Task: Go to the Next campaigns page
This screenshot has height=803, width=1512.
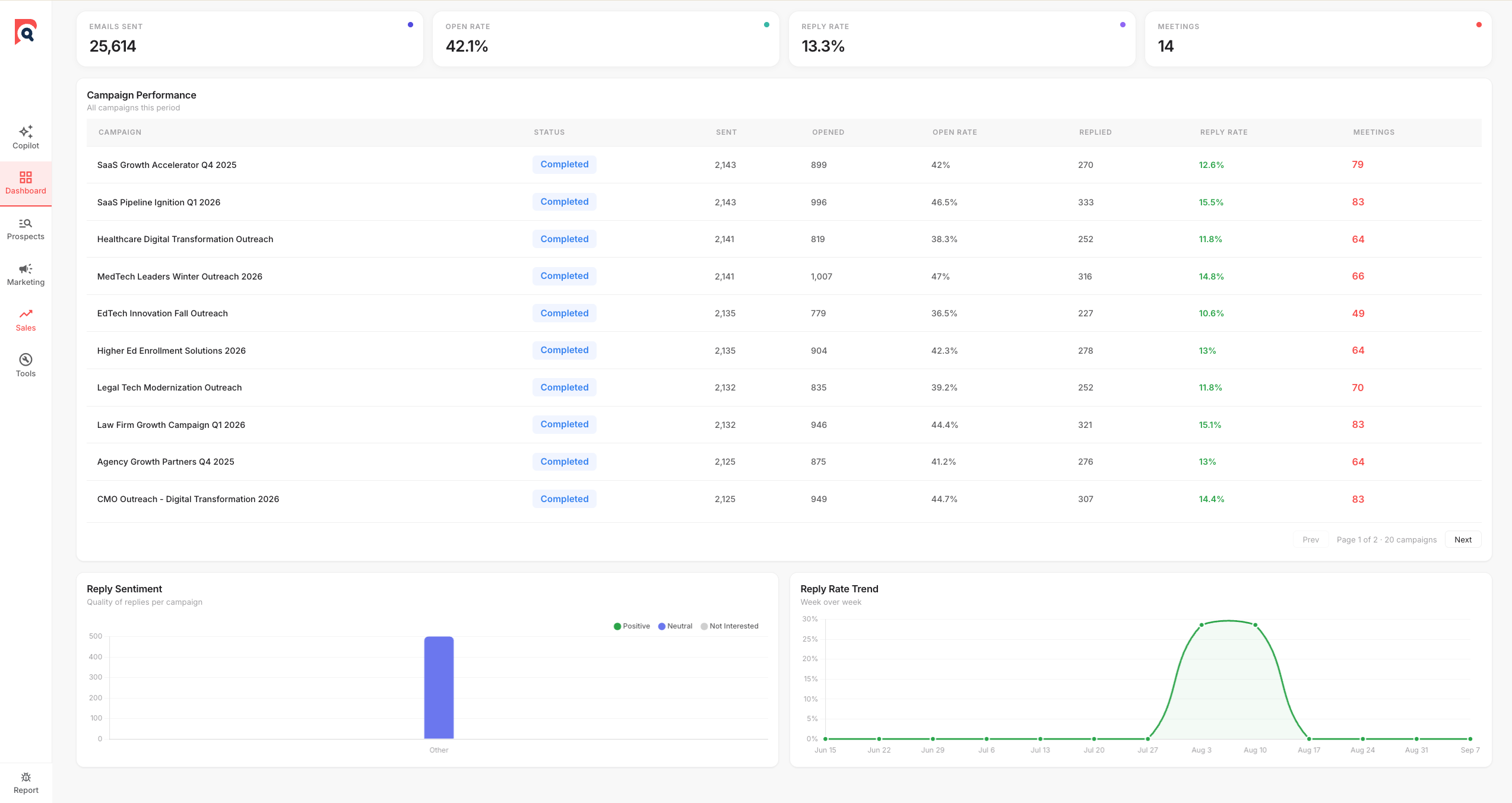Action: point(1463,539)
